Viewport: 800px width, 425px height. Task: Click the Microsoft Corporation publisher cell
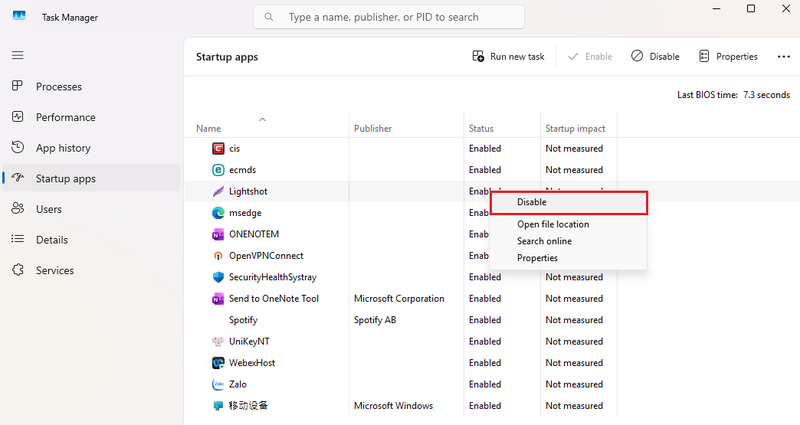[x=399, y=298]
